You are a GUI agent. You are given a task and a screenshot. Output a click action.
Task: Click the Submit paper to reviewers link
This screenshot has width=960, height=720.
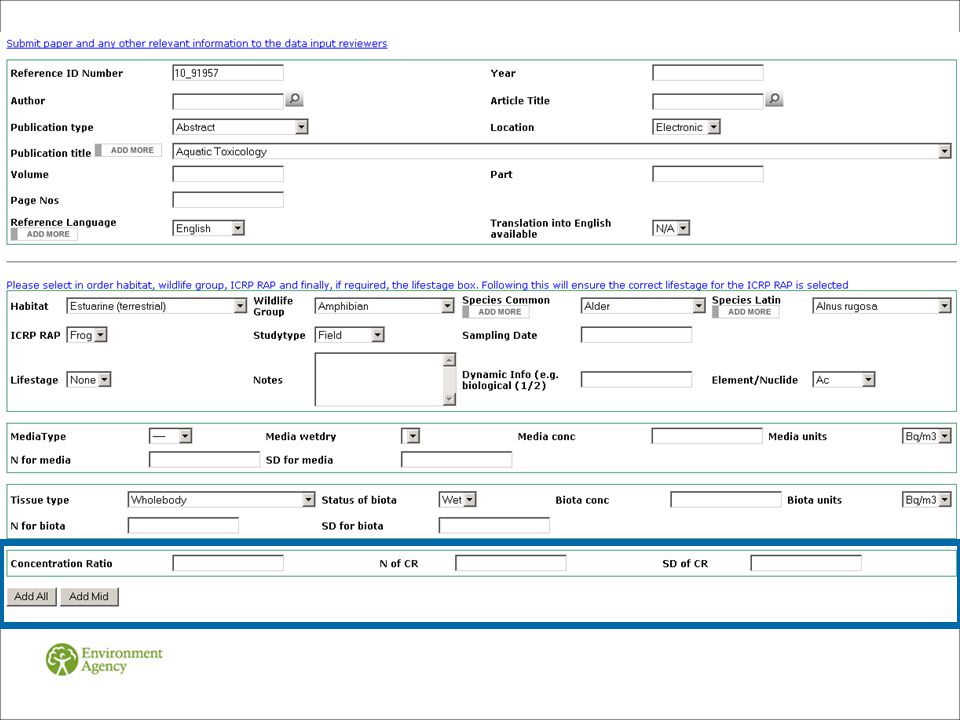tap(197, 43)
